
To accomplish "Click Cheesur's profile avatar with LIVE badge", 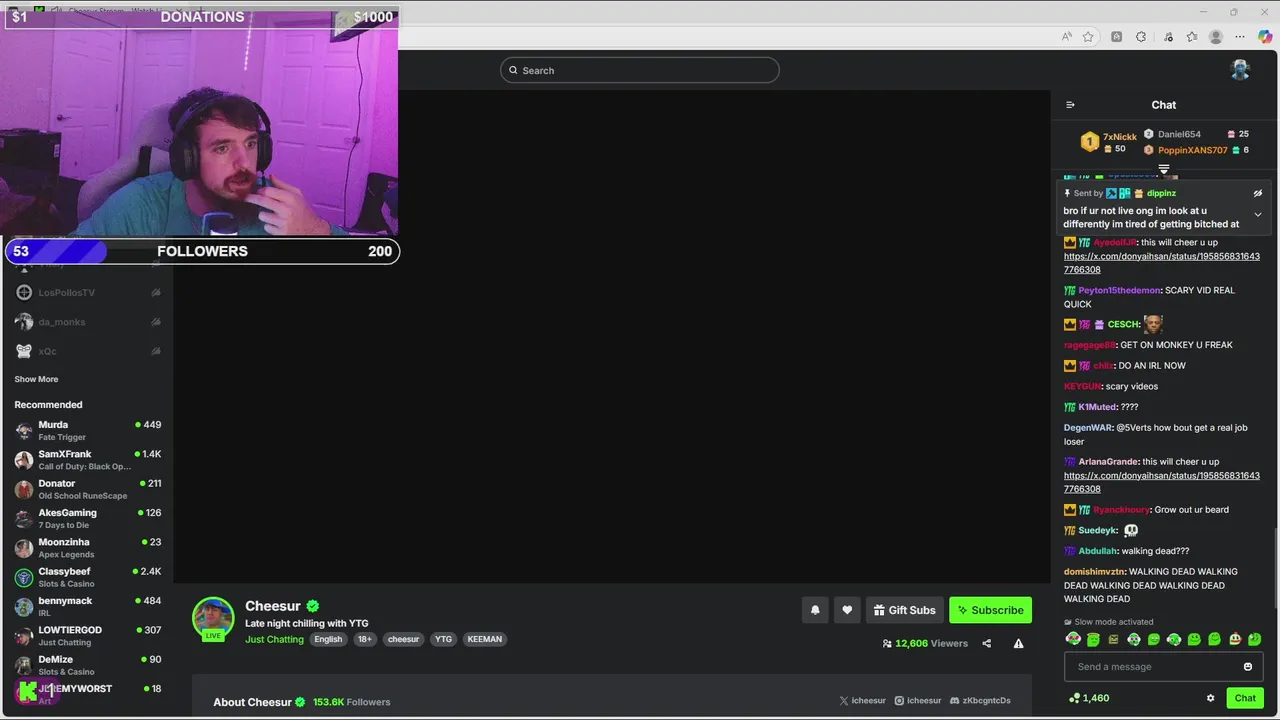I will [213, 618].
